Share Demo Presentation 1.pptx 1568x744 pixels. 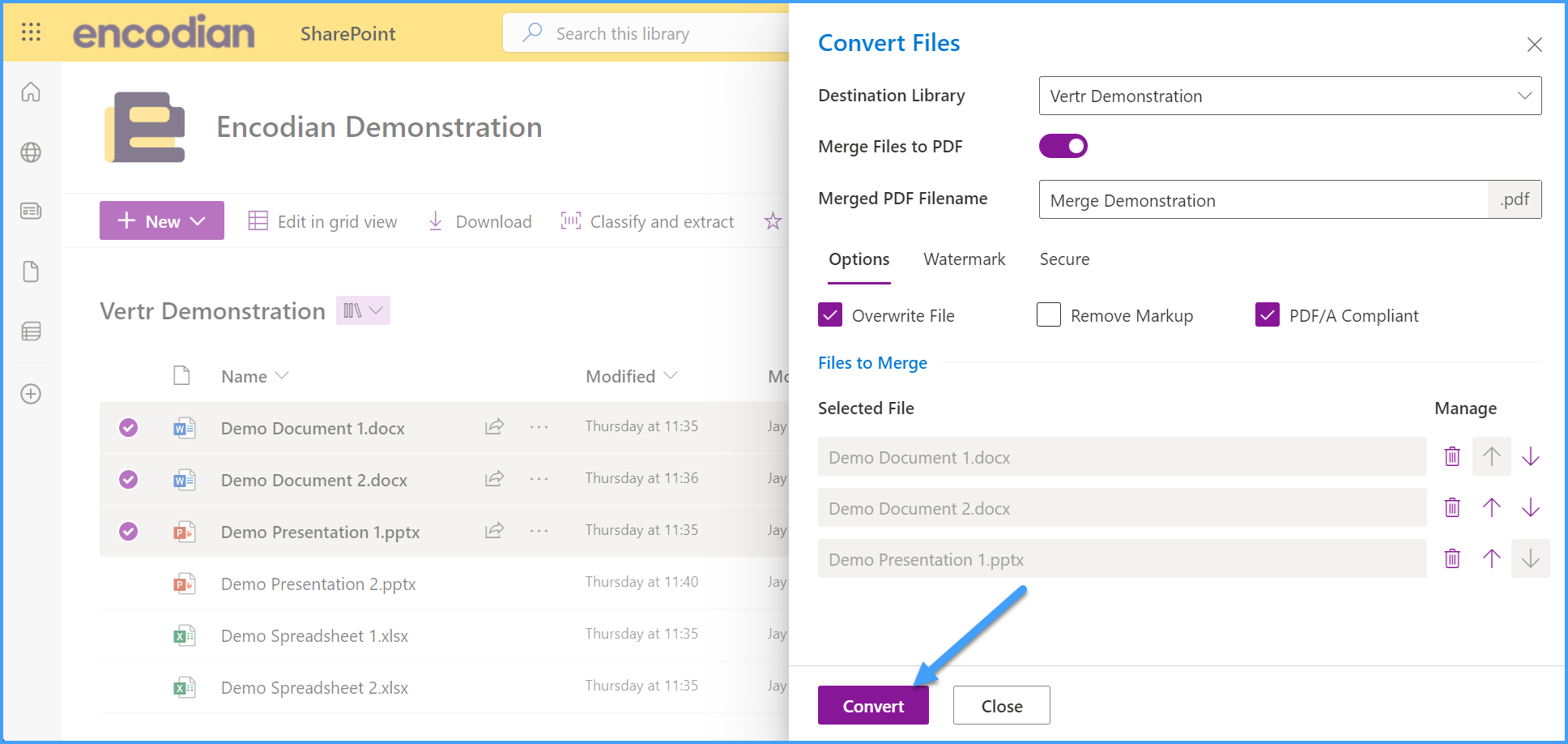tap(494, 530)
